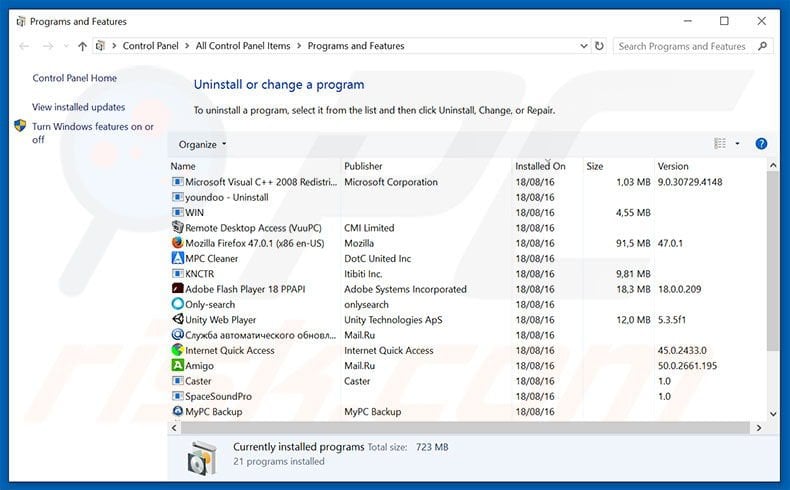Image resolution: width=790 pixels, height=490 pixels.
Task: Click the Mozilla Firefox 47.0.1 icon
Action: click(x=177, y=243)
